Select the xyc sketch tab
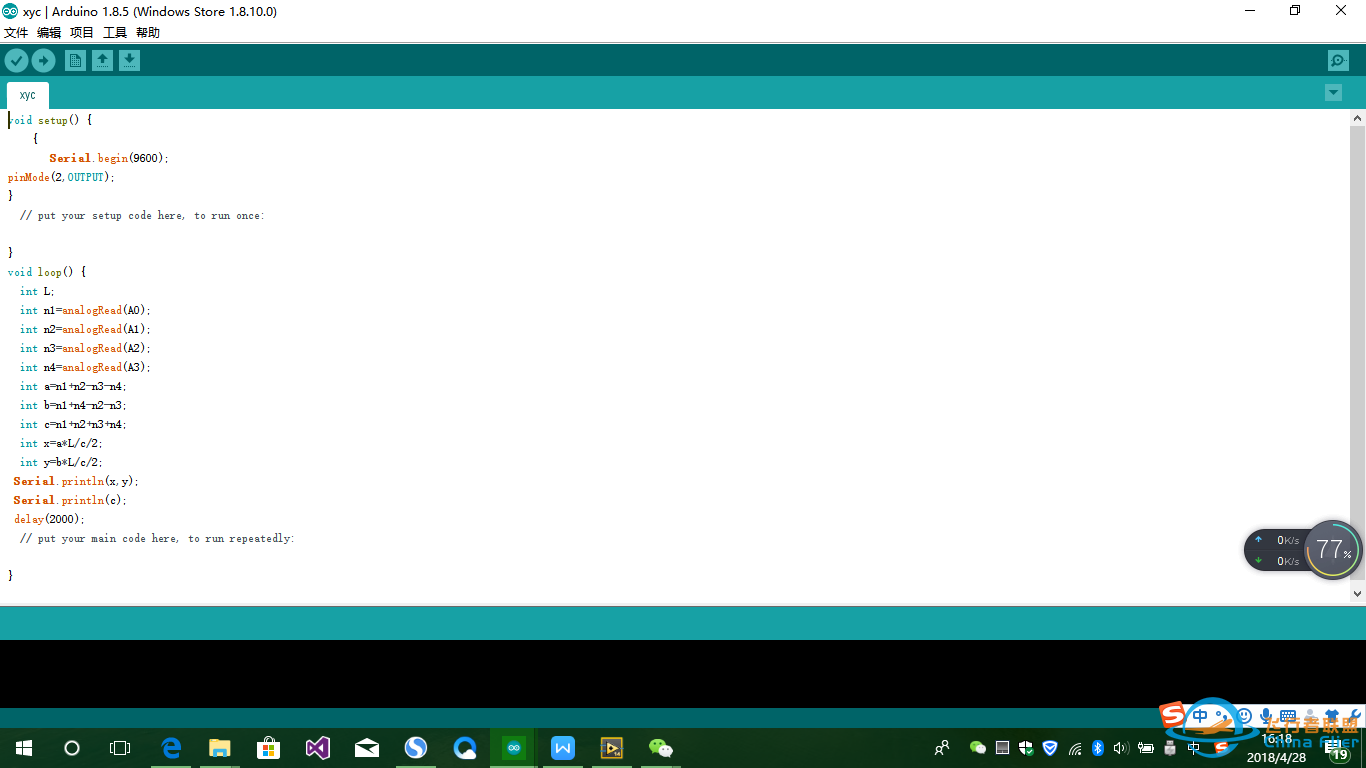 (27, 95)
